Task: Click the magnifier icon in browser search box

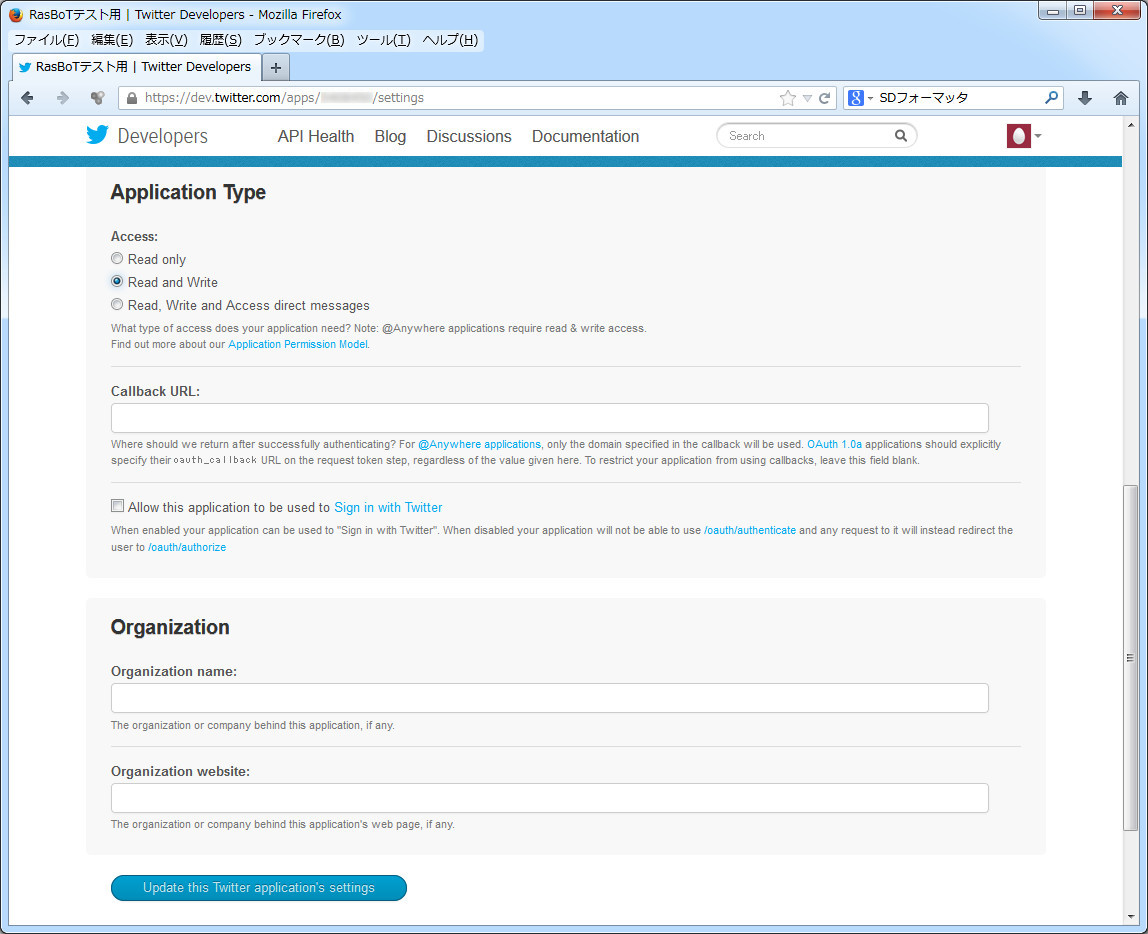Action: point(1051,97)
